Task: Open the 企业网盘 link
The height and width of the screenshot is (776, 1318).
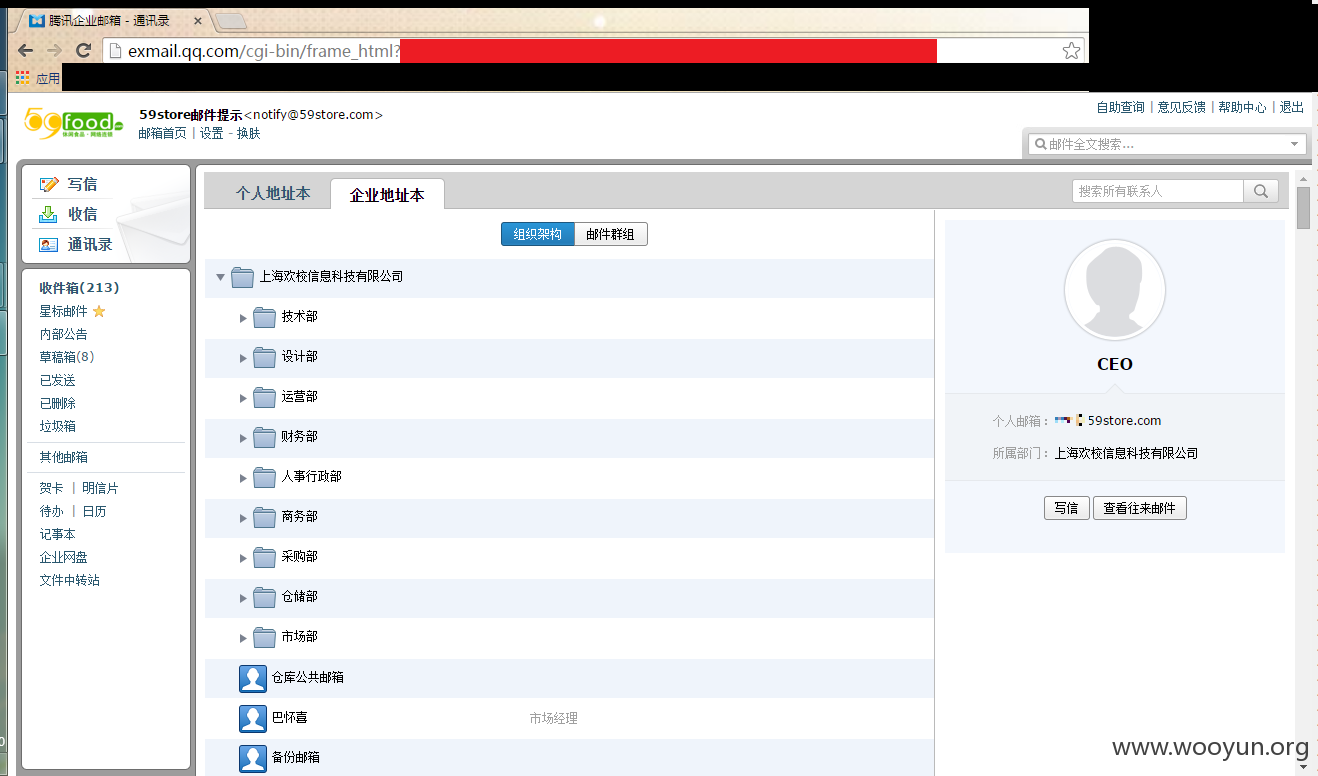Action: tap(63, 557)
